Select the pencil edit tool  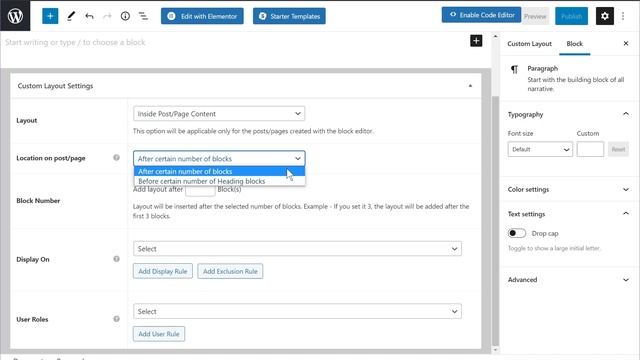[x=71, y=16]
